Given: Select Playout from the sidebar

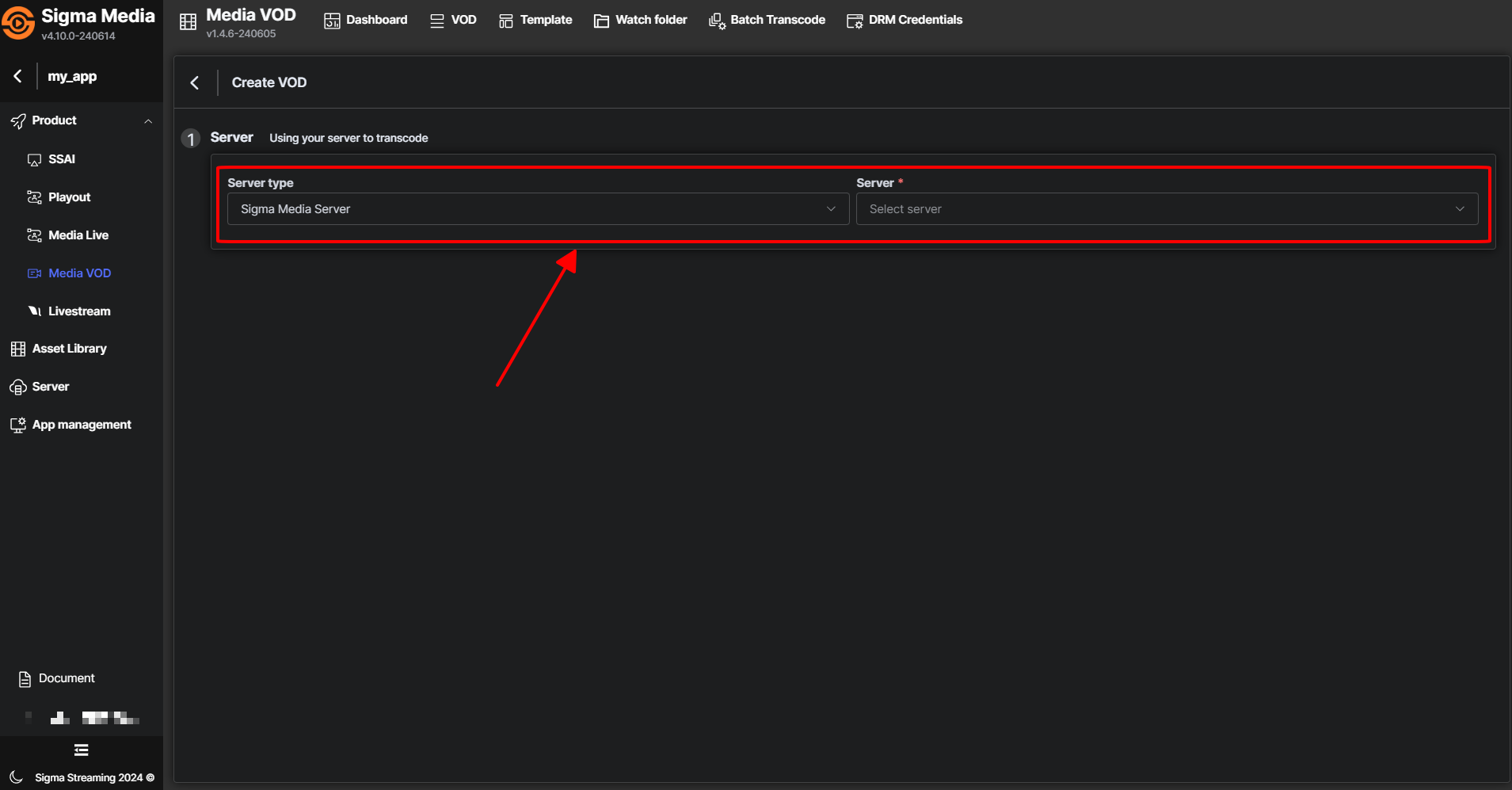Looking at the screenshot, I should point(69,197).
